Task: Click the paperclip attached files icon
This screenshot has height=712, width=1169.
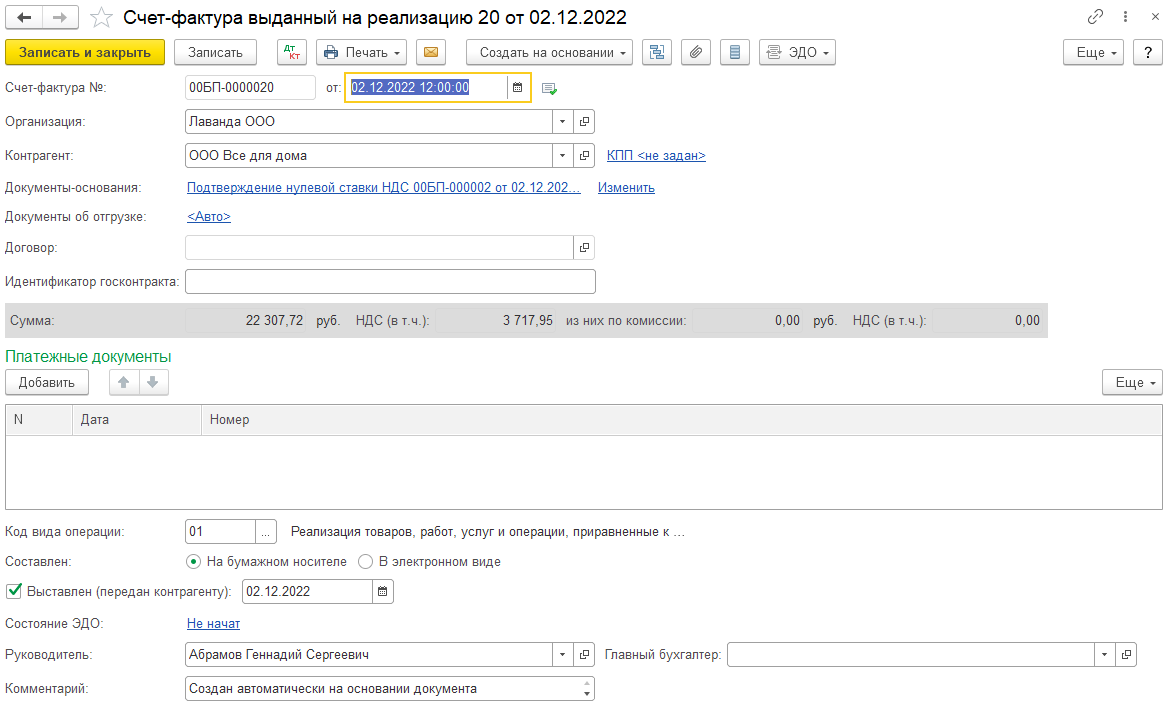Action: click(696, 52)
